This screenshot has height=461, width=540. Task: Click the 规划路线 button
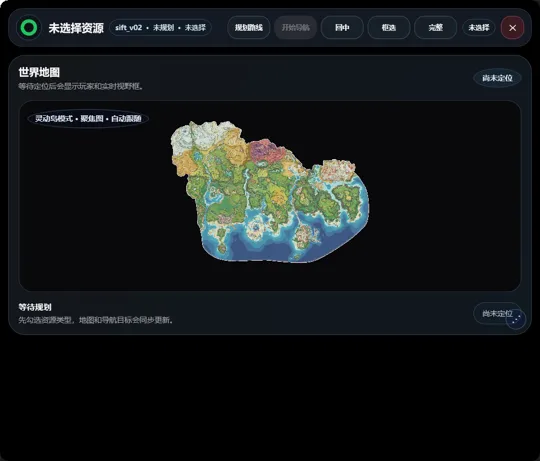tap(249, 28)
